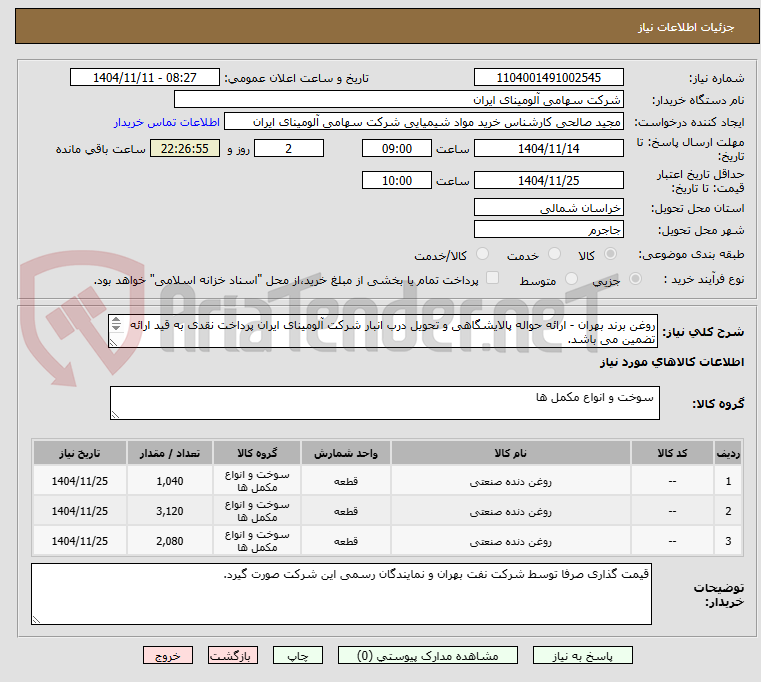Click the 'نام کالا' column header

click(x=511, y=453)
